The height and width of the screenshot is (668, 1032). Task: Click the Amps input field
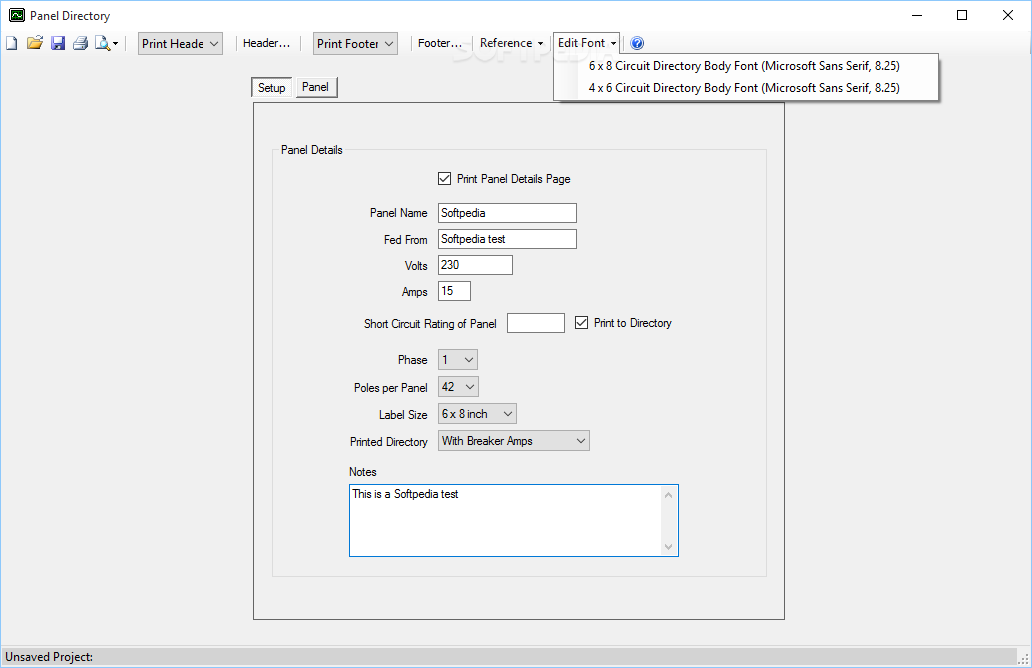click(454, 291)
